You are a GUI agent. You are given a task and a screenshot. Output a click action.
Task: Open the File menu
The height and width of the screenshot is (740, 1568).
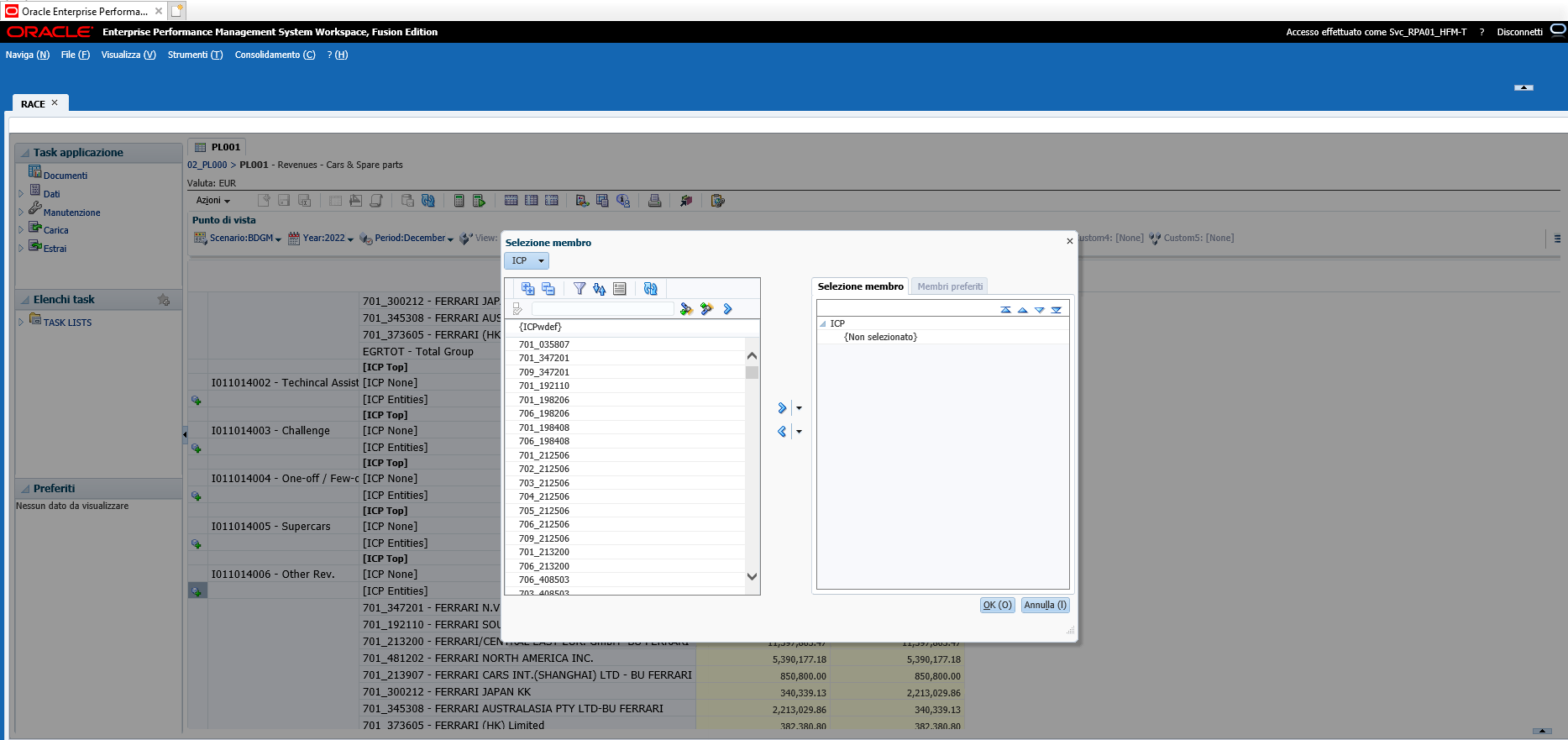click(x=76, y=55)
